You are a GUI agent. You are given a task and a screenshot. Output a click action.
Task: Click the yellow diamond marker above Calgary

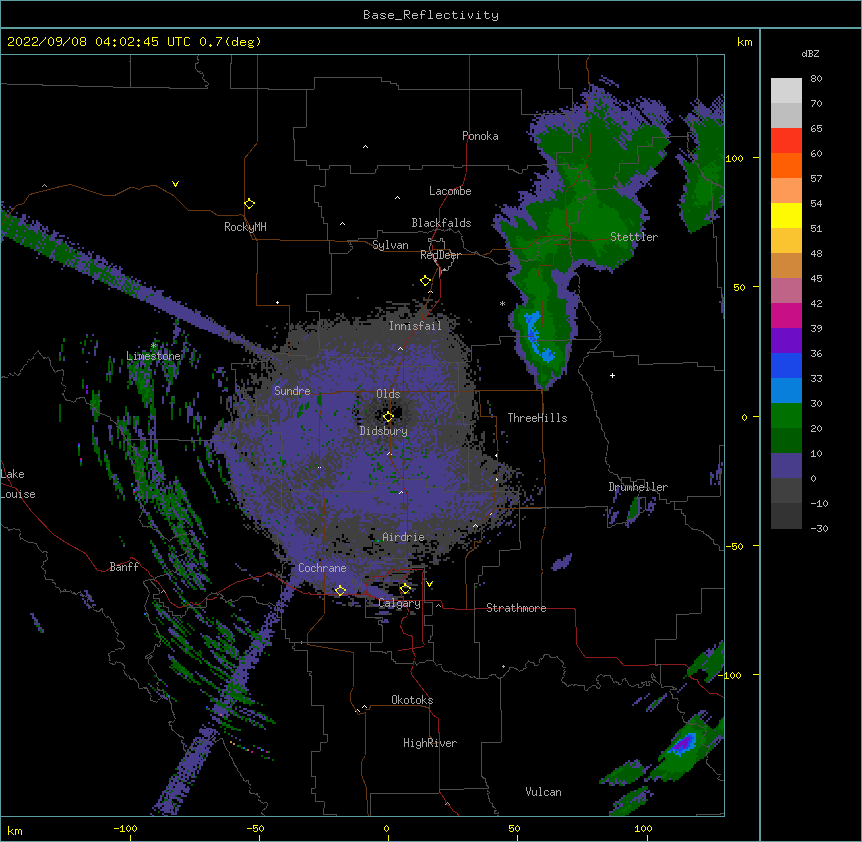[405, 589]
